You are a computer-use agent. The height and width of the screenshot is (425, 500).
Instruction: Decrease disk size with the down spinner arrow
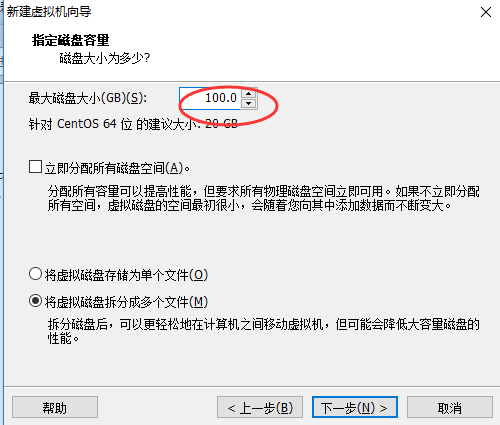point(249,104)
